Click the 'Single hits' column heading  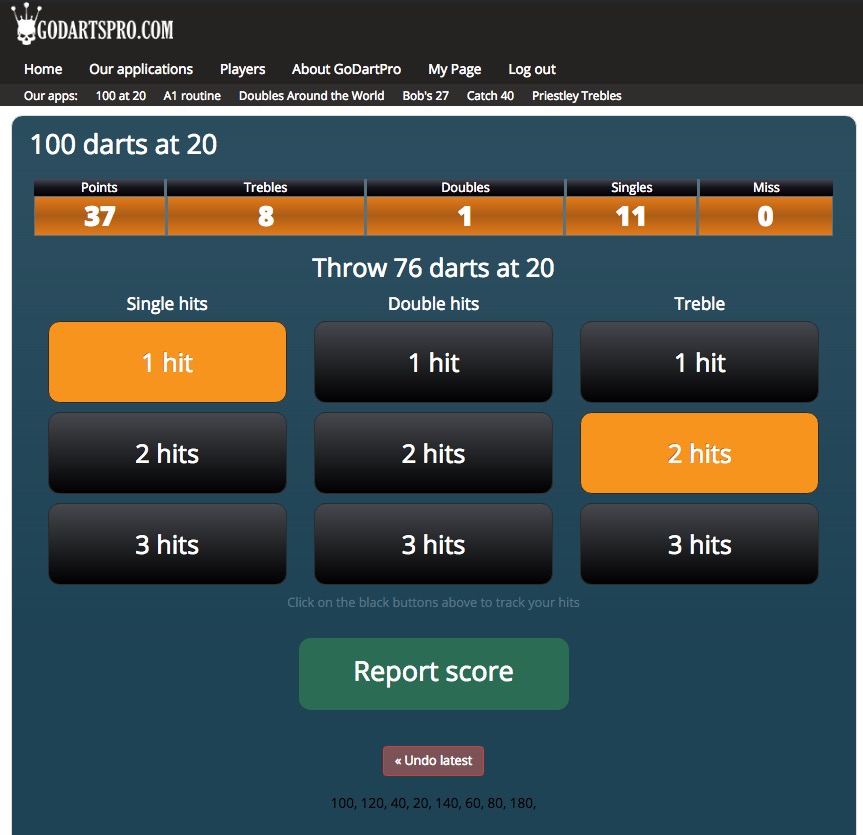(167, 304)
